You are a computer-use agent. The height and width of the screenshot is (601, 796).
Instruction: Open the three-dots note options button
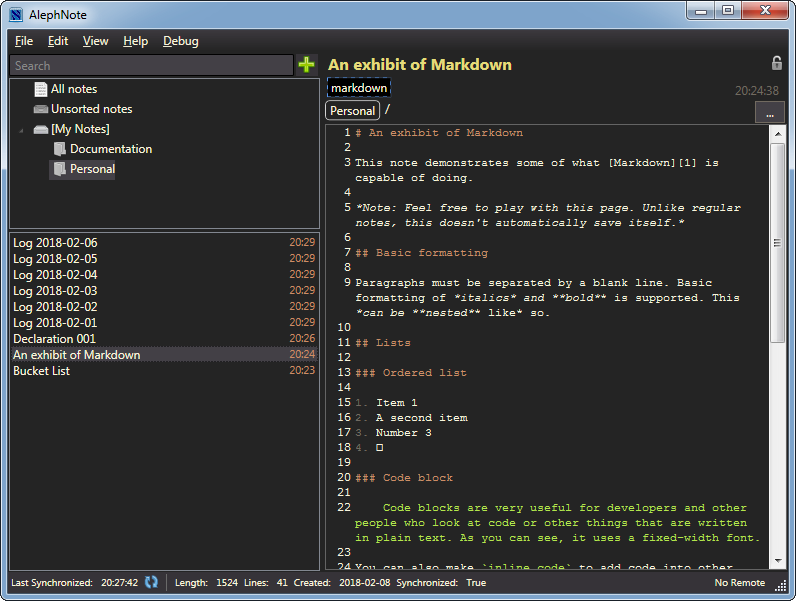coord(769,114)
